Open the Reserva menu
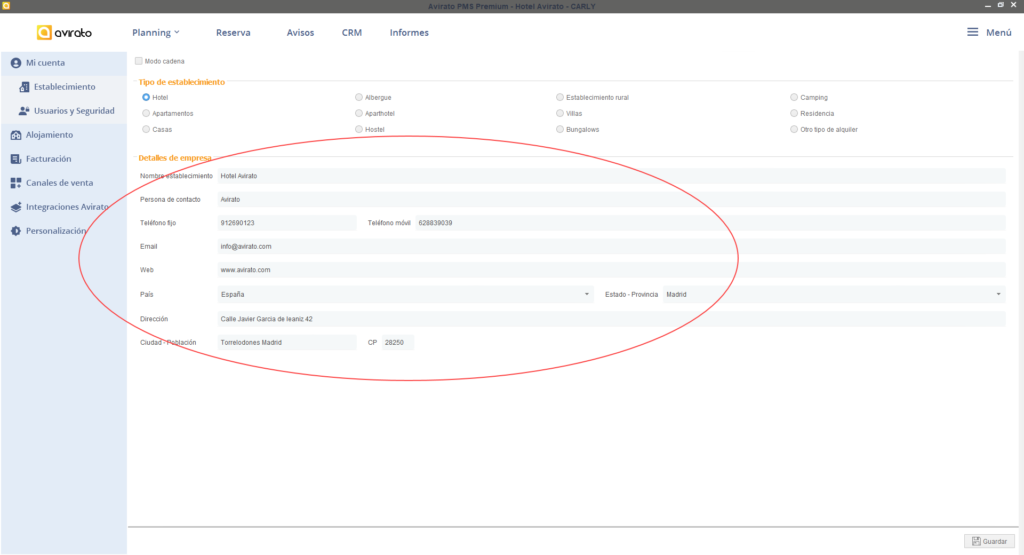Screen dimensions: 1024x555 point(233,33)
